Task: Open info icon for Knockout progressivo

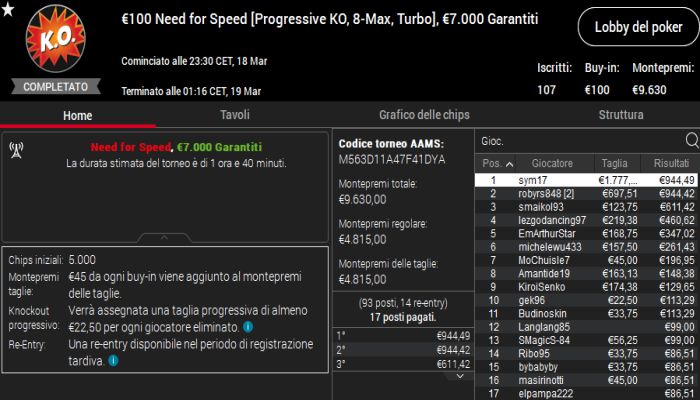Action: tap(247, 327)
